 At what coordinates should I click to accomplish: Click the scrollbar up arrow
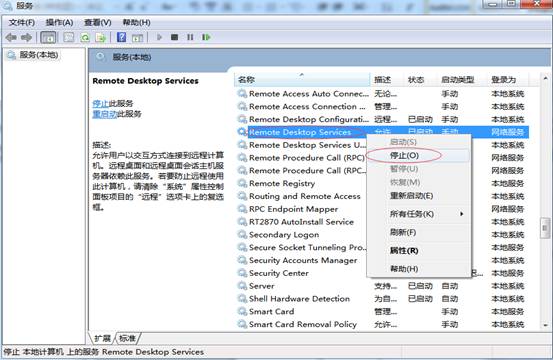click(545, 78)
